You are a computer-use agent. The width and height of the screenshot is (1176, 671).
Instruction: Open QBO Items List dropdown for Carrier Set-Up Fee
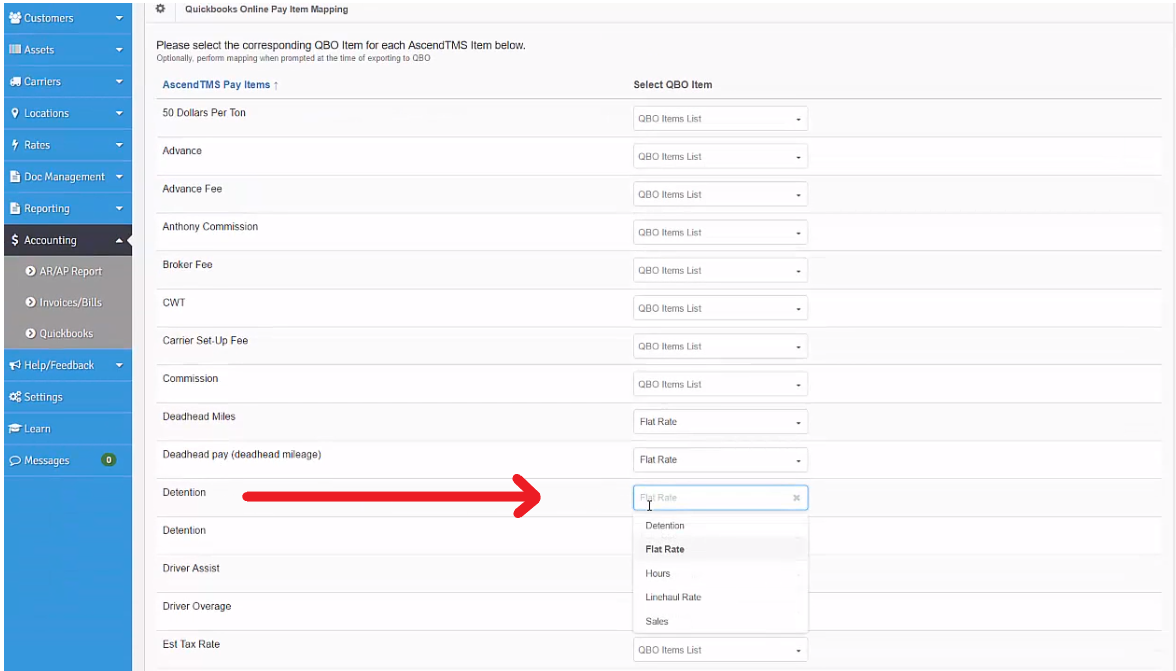click(x=720, y=346)
